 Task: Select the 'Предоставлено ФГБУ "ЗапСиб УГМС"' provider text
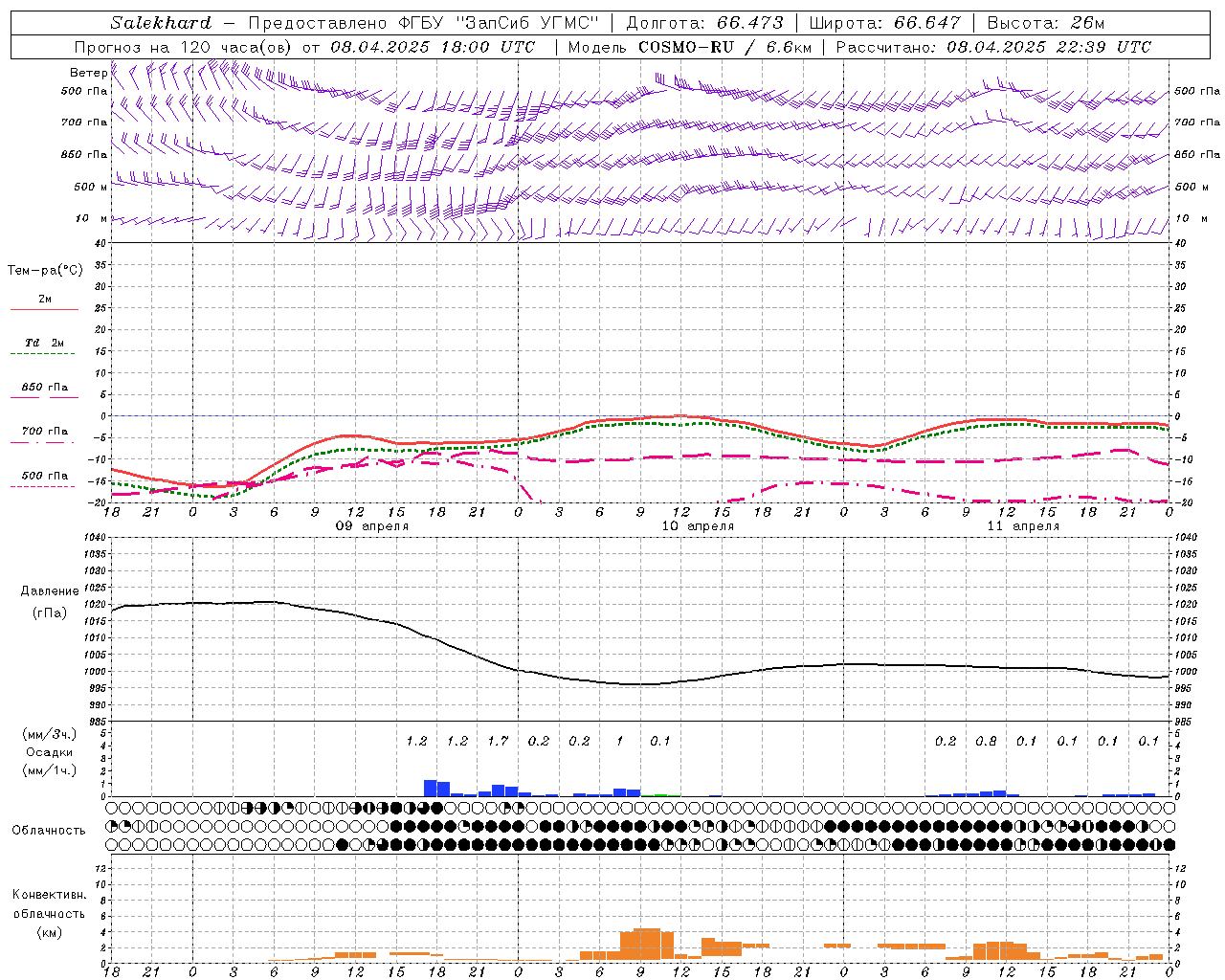[423, 23]
